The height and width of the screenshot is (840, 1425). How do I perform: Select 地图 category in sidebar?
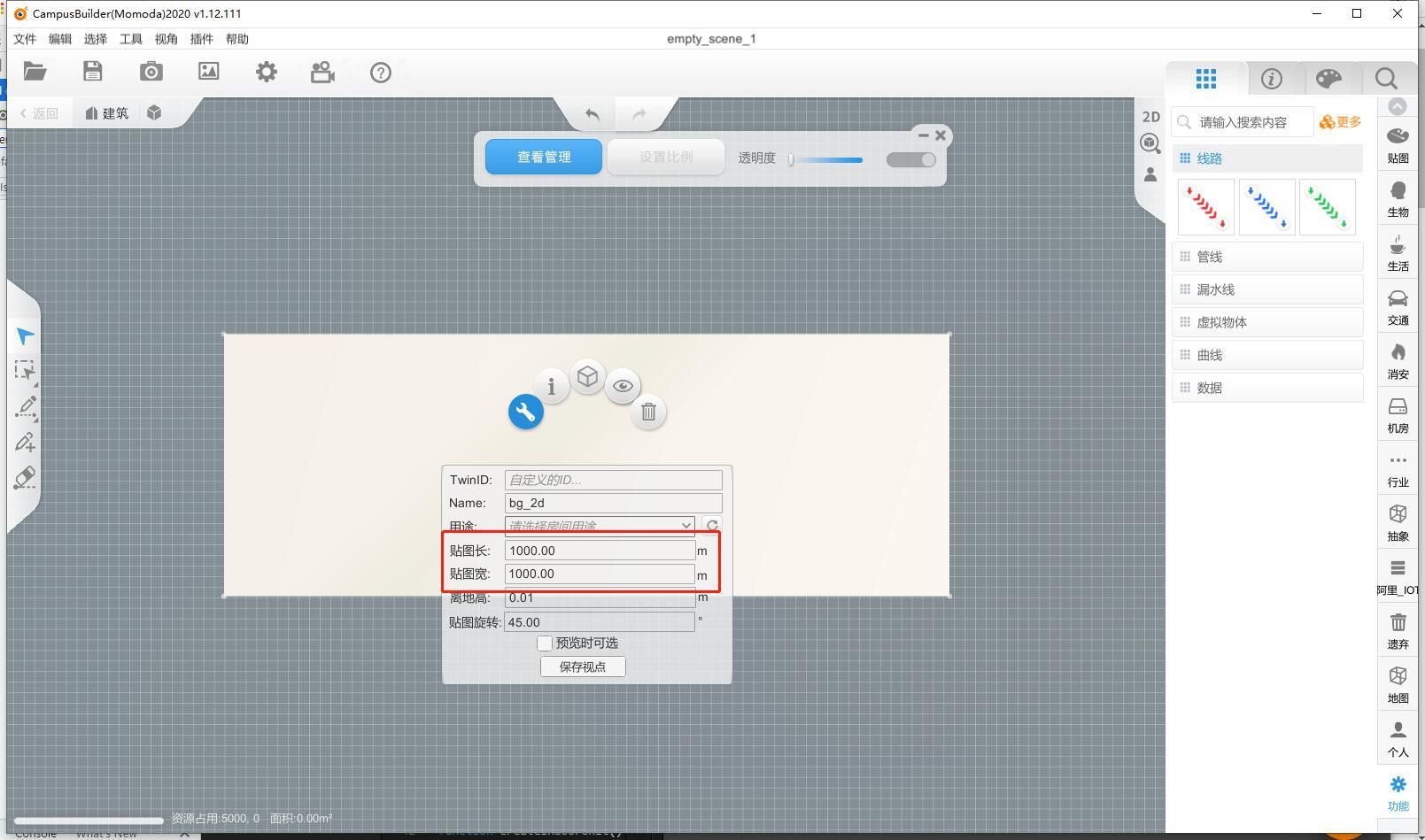1398,685
